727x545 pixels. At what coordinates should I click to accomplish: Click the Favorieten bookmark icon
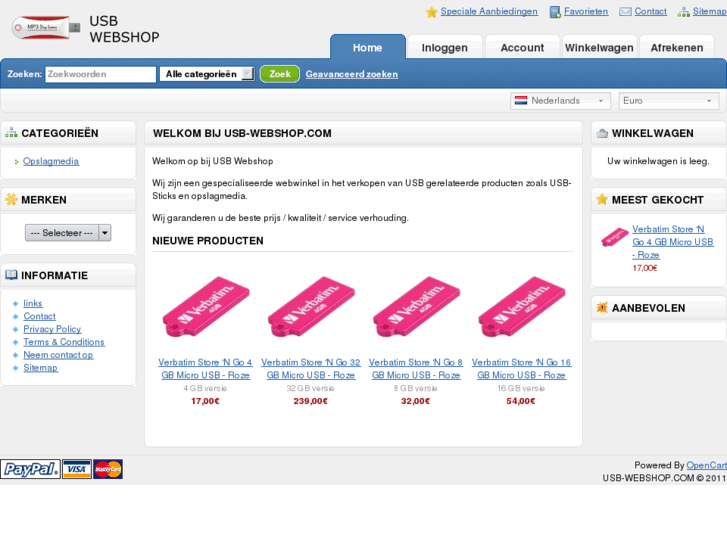555,12
